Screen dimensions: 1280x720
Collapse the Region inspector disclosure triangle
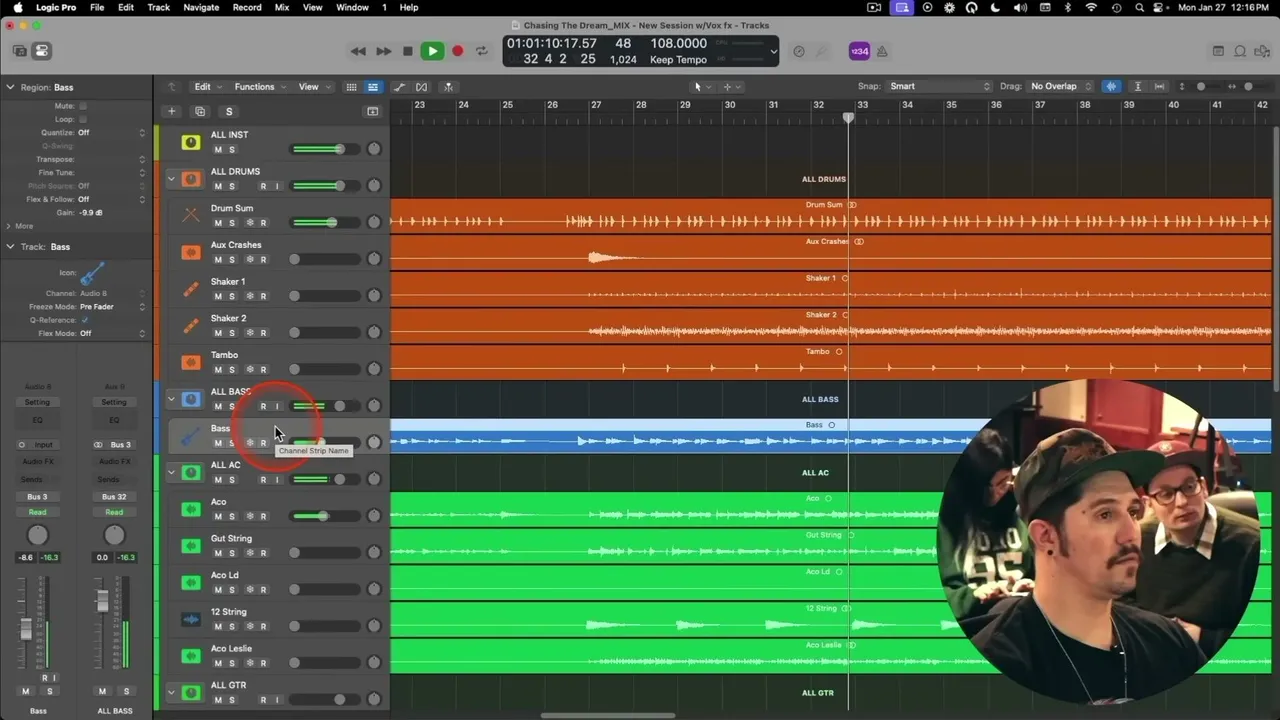[x=10, y=87]
